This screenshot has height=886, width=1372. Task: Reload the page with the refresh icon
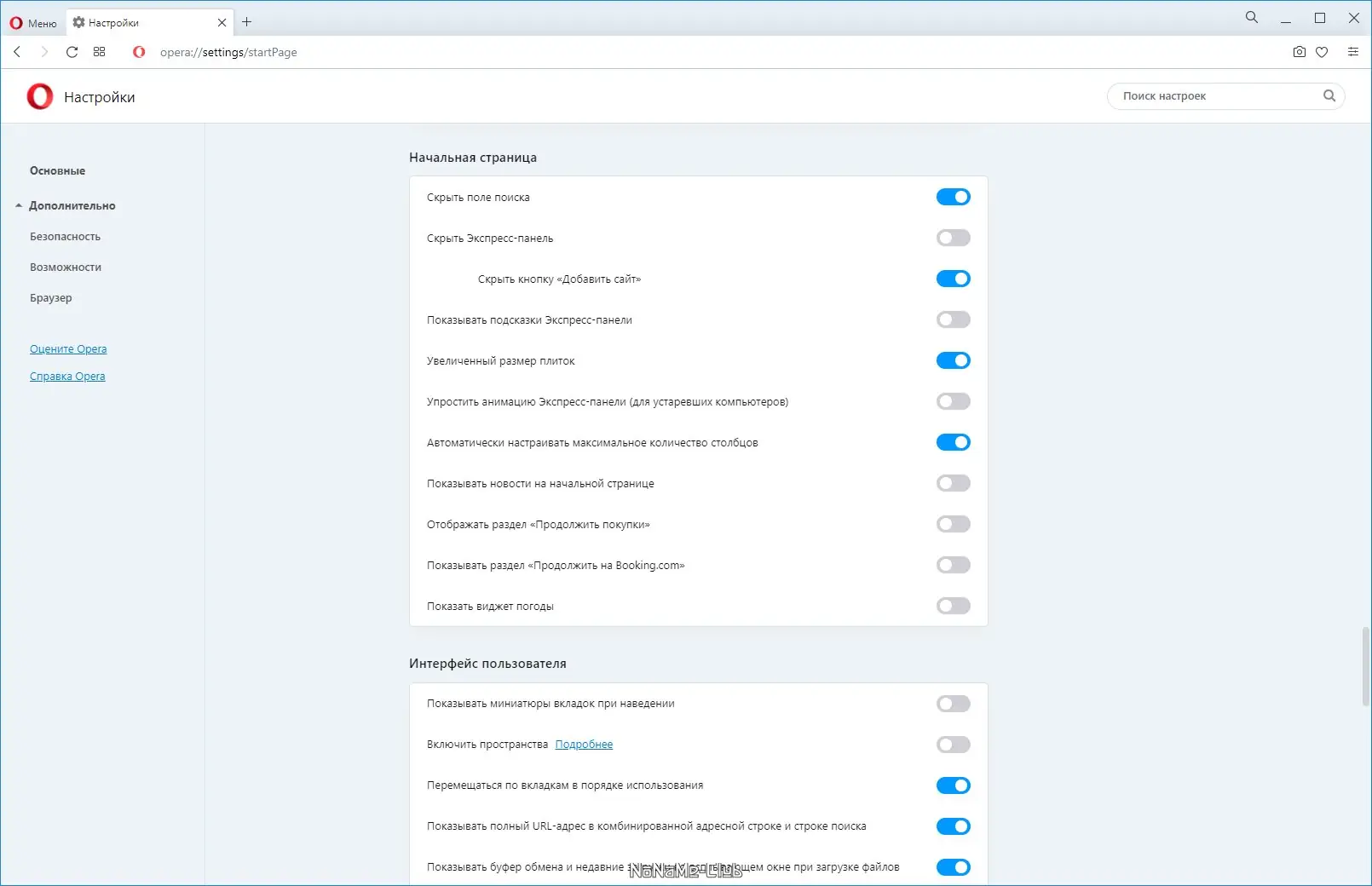72,52
